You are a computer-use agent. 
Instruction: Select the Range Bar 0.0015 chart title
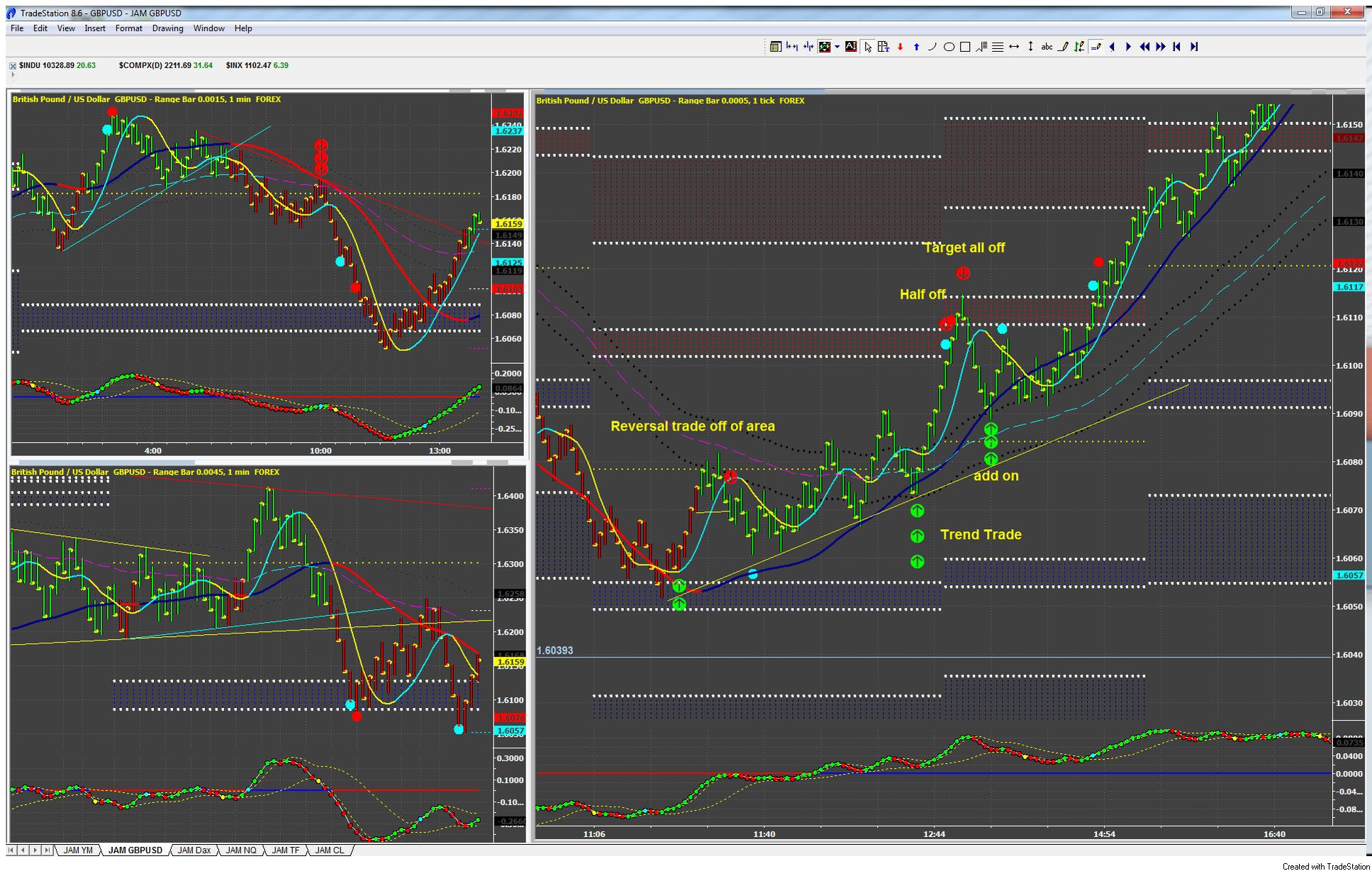click(x=147, y=99)
